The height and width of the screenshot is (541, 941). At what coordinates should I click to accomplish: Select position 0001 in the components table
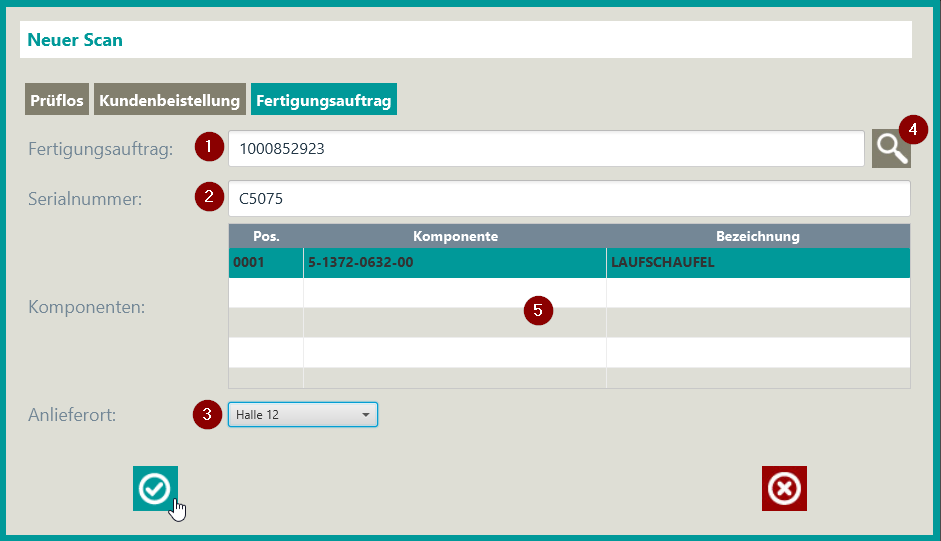click(266, 263)
